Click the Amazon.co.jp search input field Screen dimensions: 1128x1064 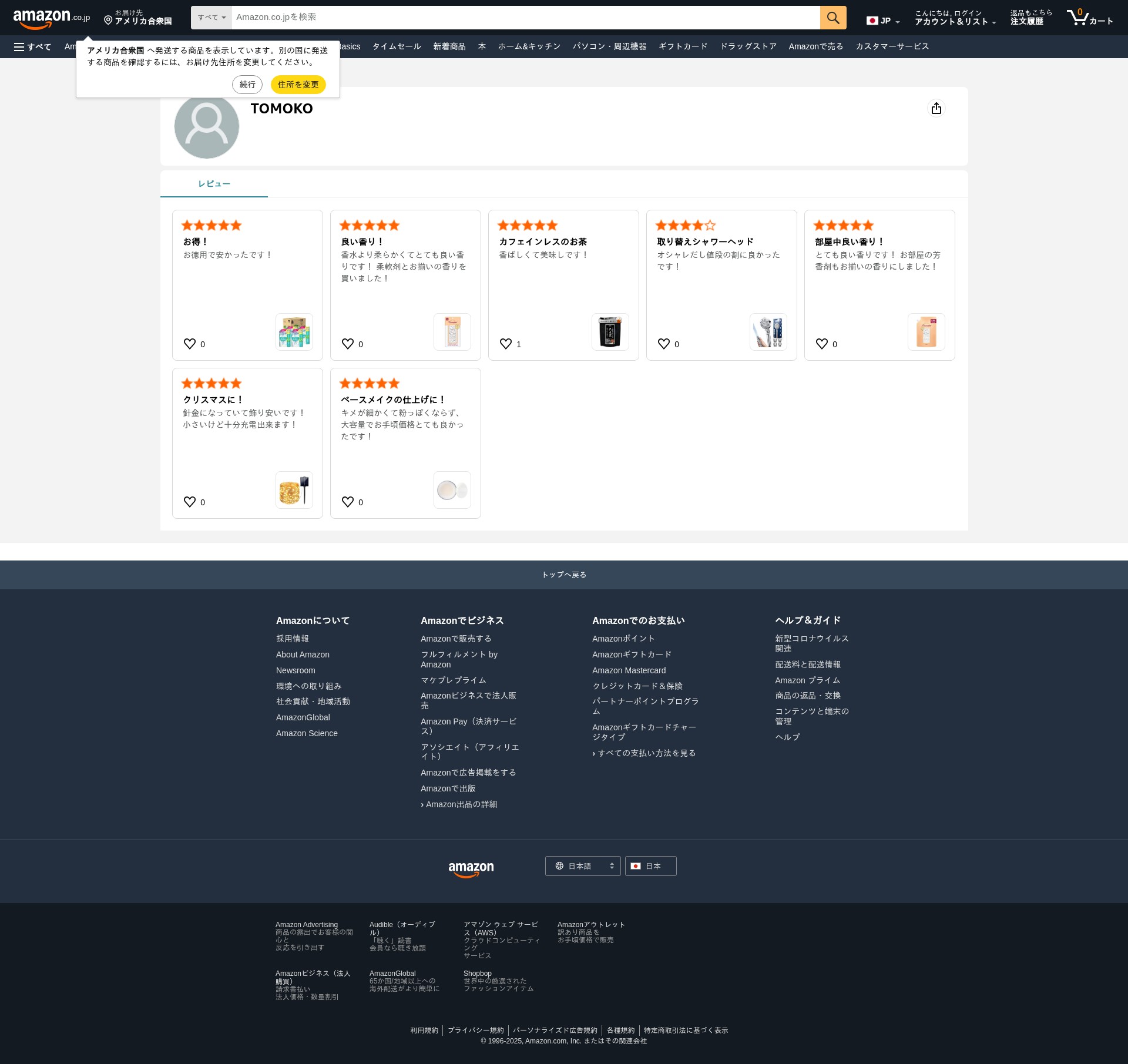click(x=525, y=18)
